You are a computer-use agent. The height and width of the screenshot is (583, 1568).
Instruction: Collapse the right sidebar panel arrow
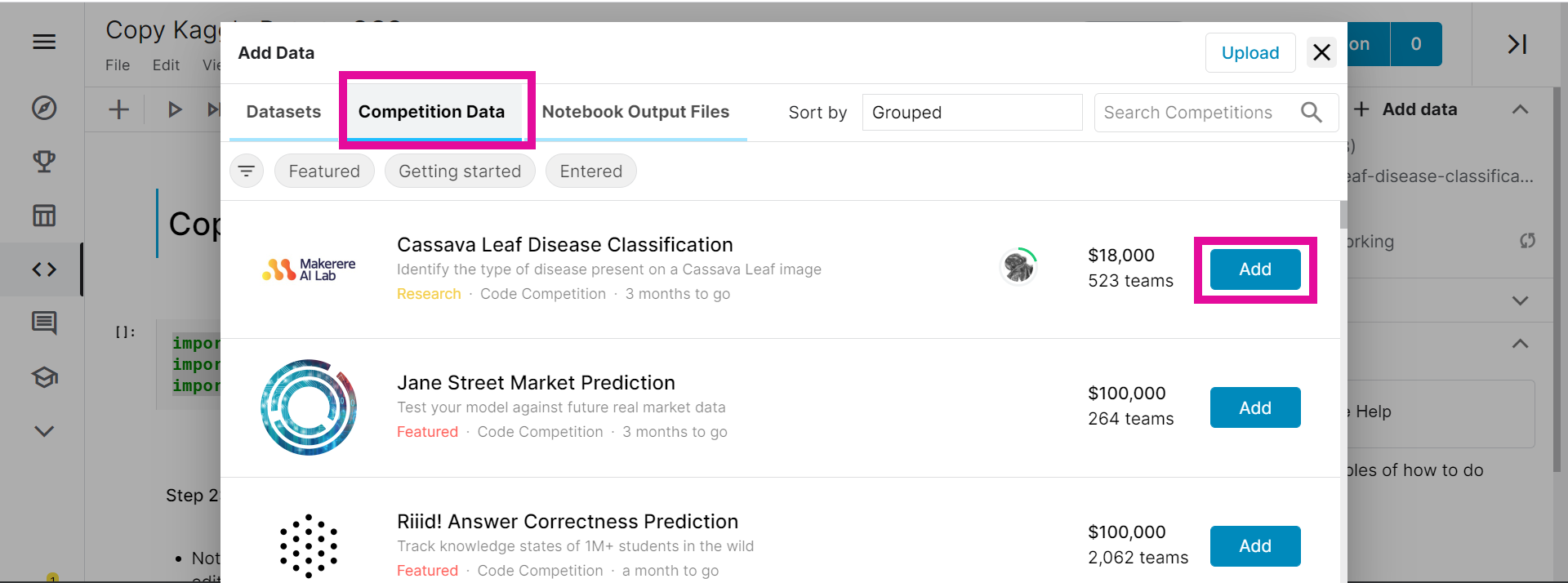pos(1517,44)
